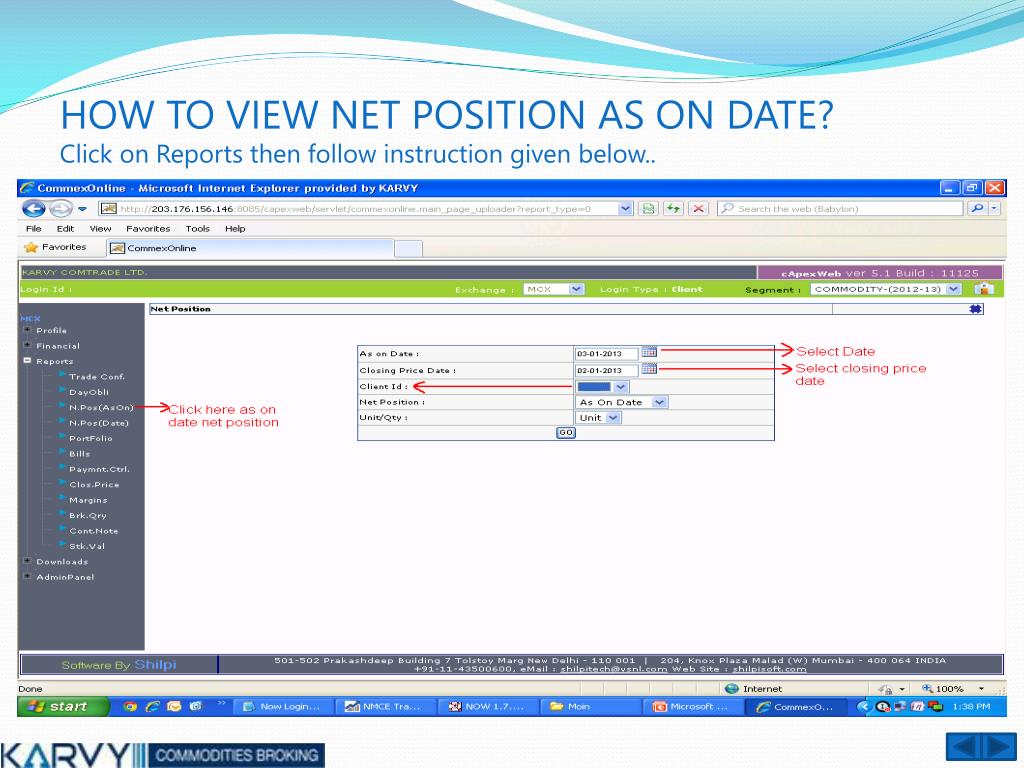
Task: Click the Stop loading X icon
Action: point(698,208)
